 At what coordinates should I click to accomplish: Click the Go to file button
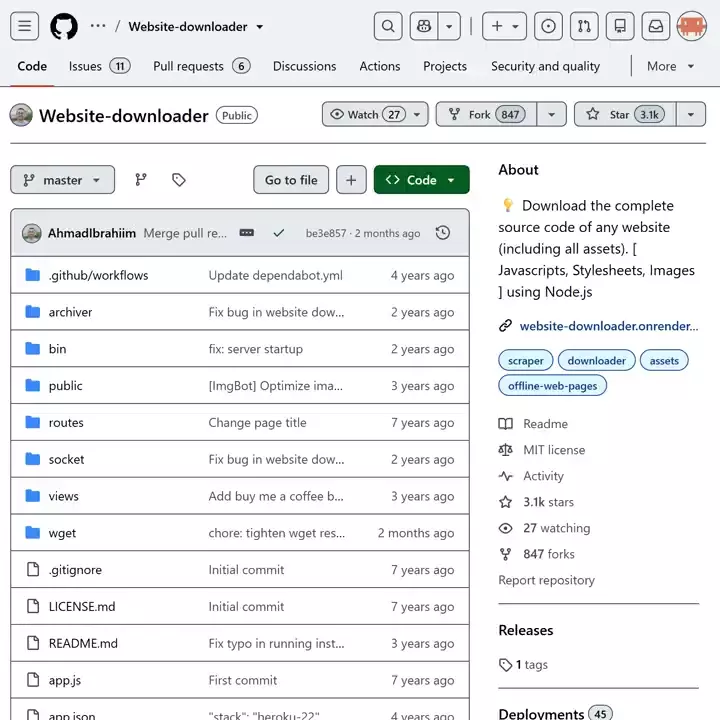(291, 180)
